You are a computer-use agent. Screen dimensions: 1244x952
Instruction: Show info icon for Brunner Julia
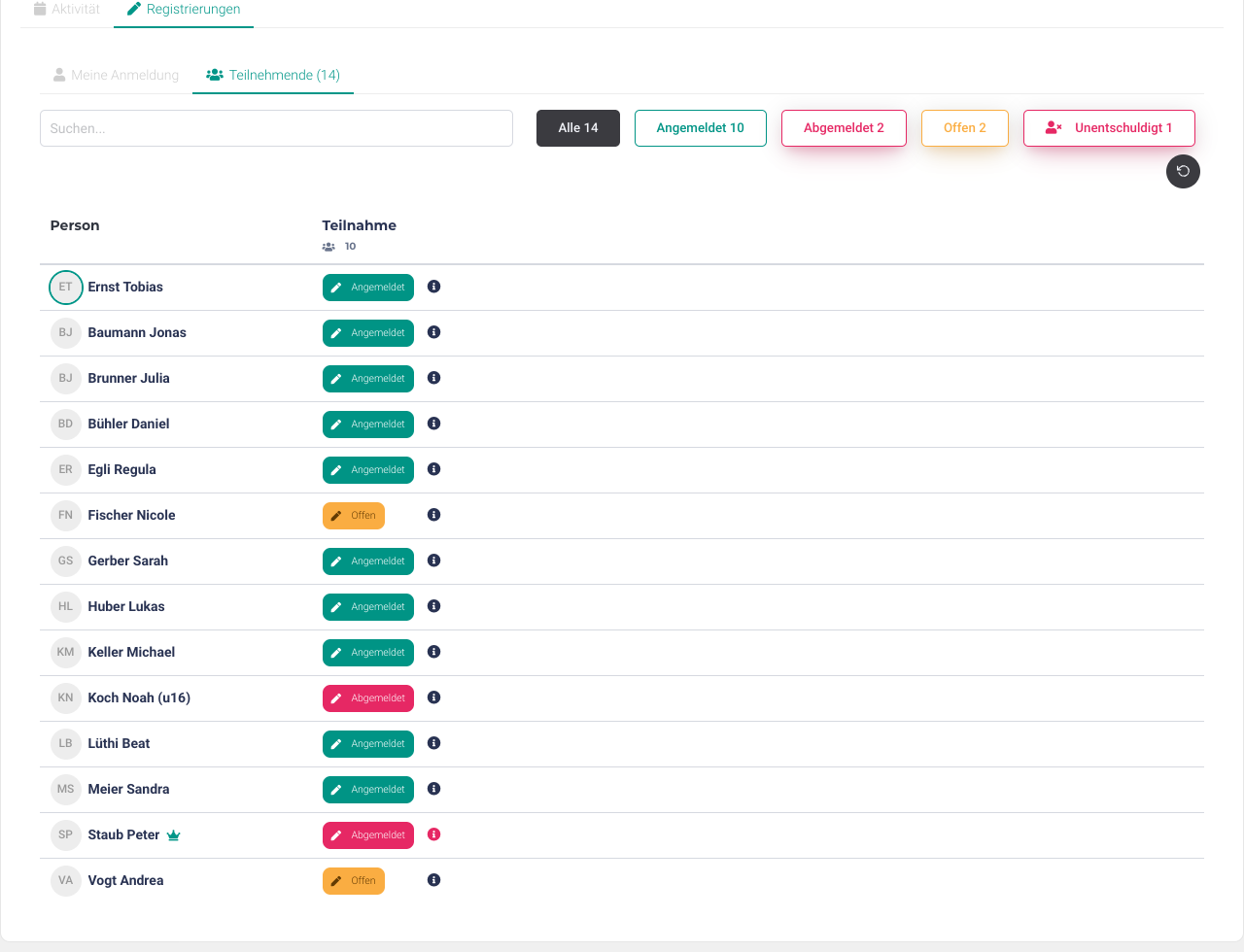pyautogui.click(x=434, y=378)
